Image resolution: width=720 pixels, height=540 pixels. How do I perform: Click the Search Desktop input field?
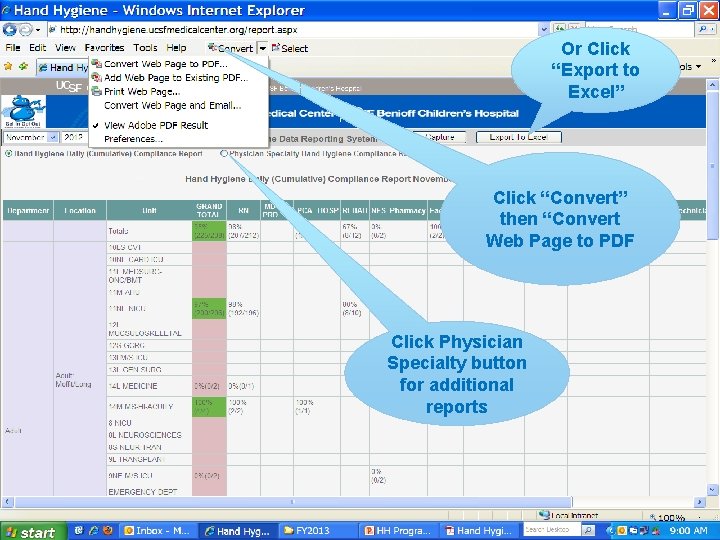pos(551,530)
